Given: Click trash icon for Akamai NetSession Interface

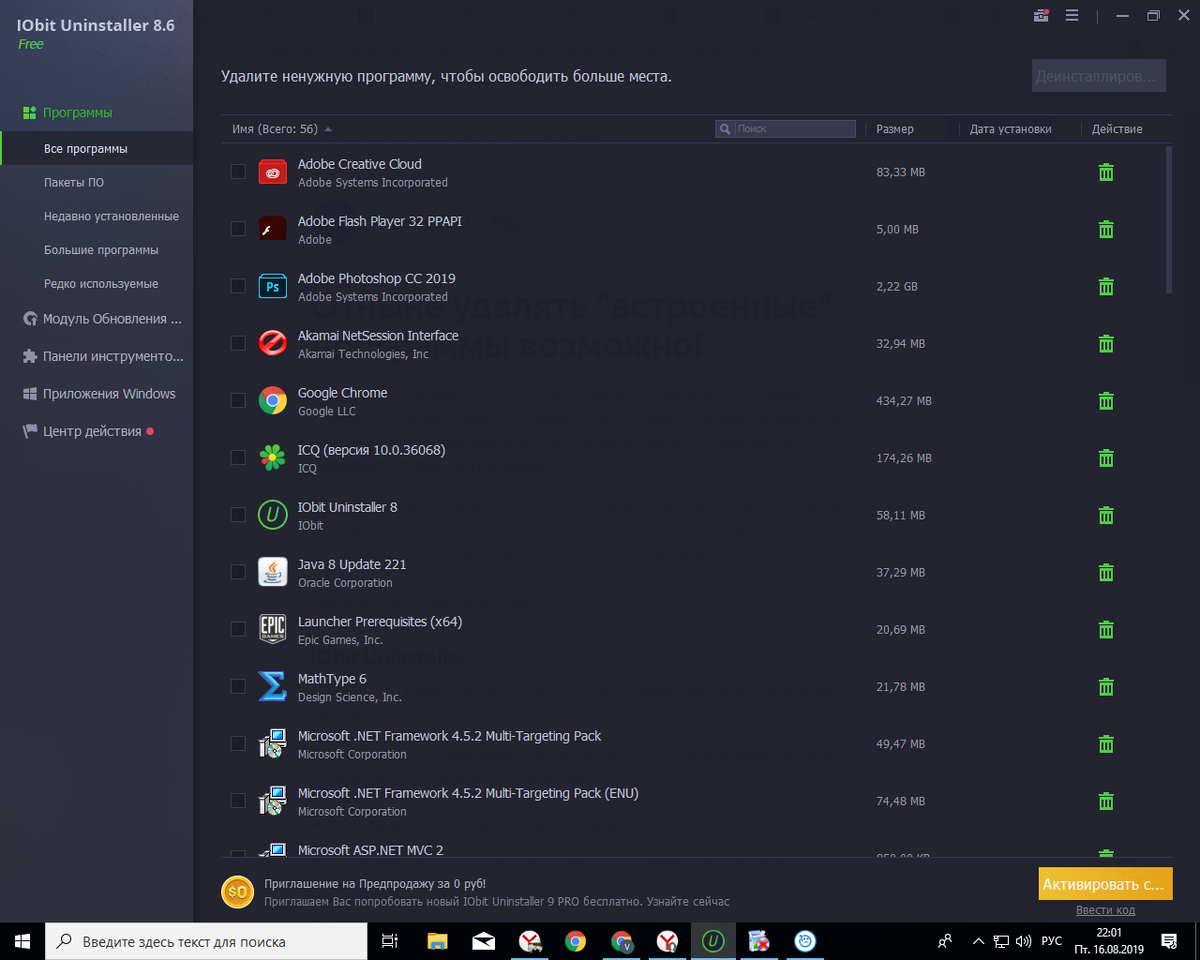Looking at the screenshot, I should 1106,343.
